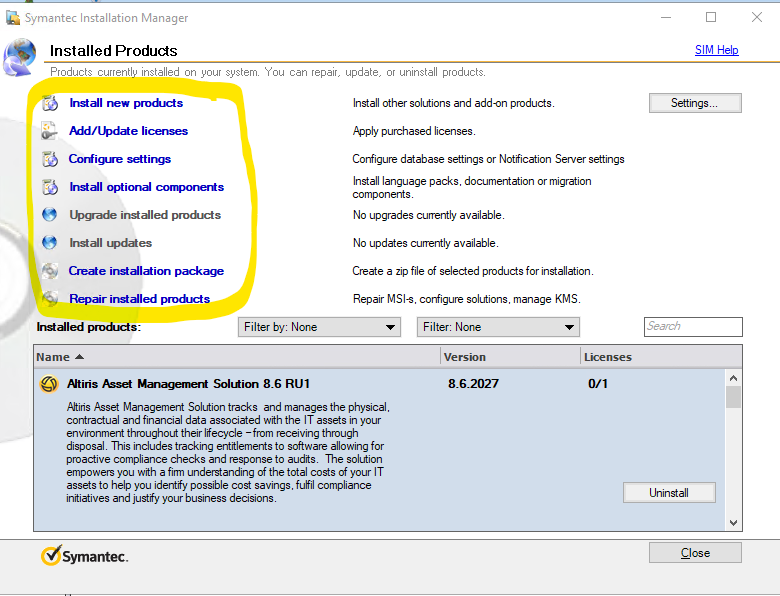780x596 pixels.
Task: Open Configure settings link
Action: tap(119, 159)
